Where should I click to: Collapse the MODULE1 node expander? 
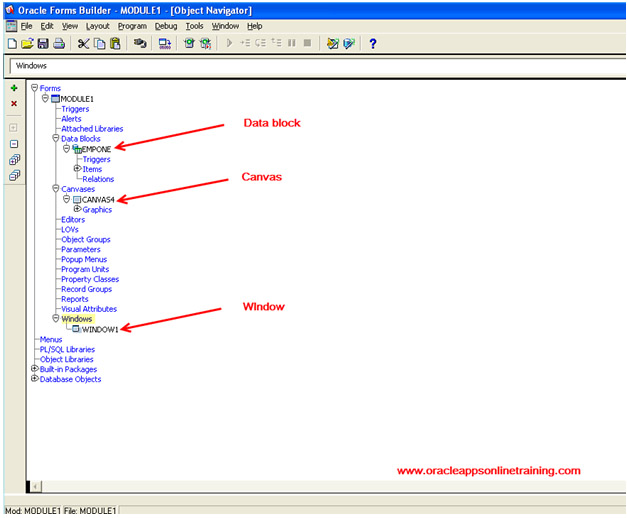(45, 98)
